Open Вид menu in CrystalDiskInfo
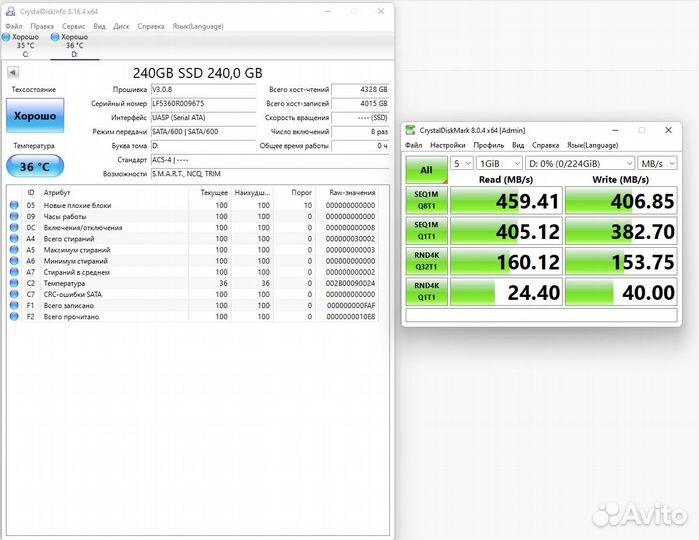This screenshot has width=699, height=540. point(99,26)
